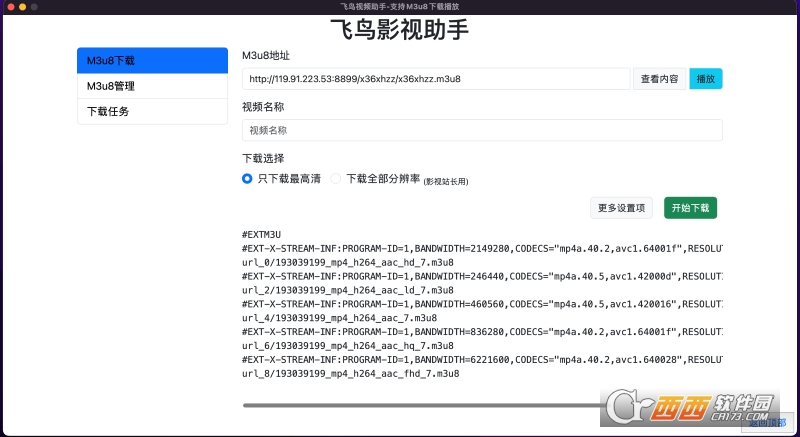The width and height of the screenshot is (800, 437).
Task: Click the url_8 fhd_7.m3u8 line
Action: click(351, 373)
